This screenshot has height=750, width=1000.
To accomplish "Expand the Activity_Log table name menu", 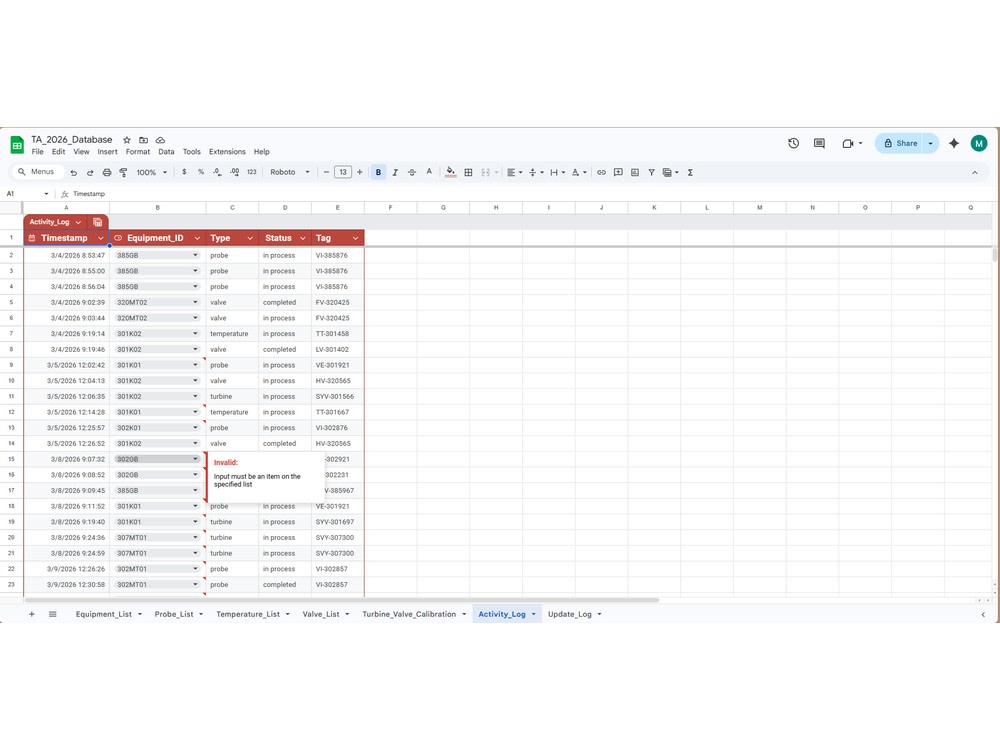I will (x=78, y=222).
